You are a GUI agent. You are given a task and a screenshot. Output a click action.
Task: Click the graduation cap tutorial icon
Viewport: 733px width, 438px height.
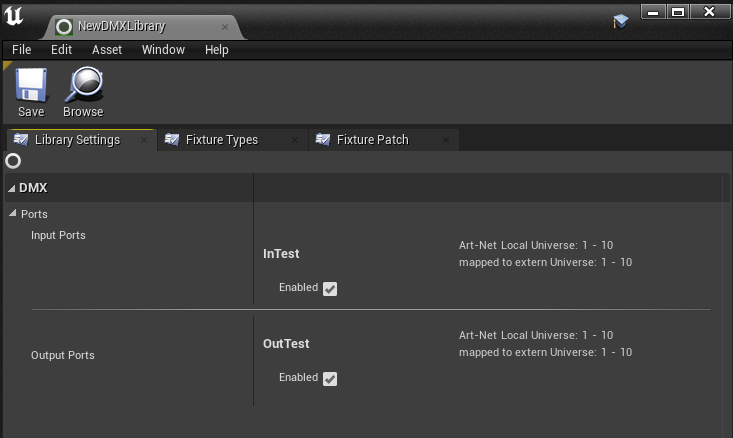point(620,21)
